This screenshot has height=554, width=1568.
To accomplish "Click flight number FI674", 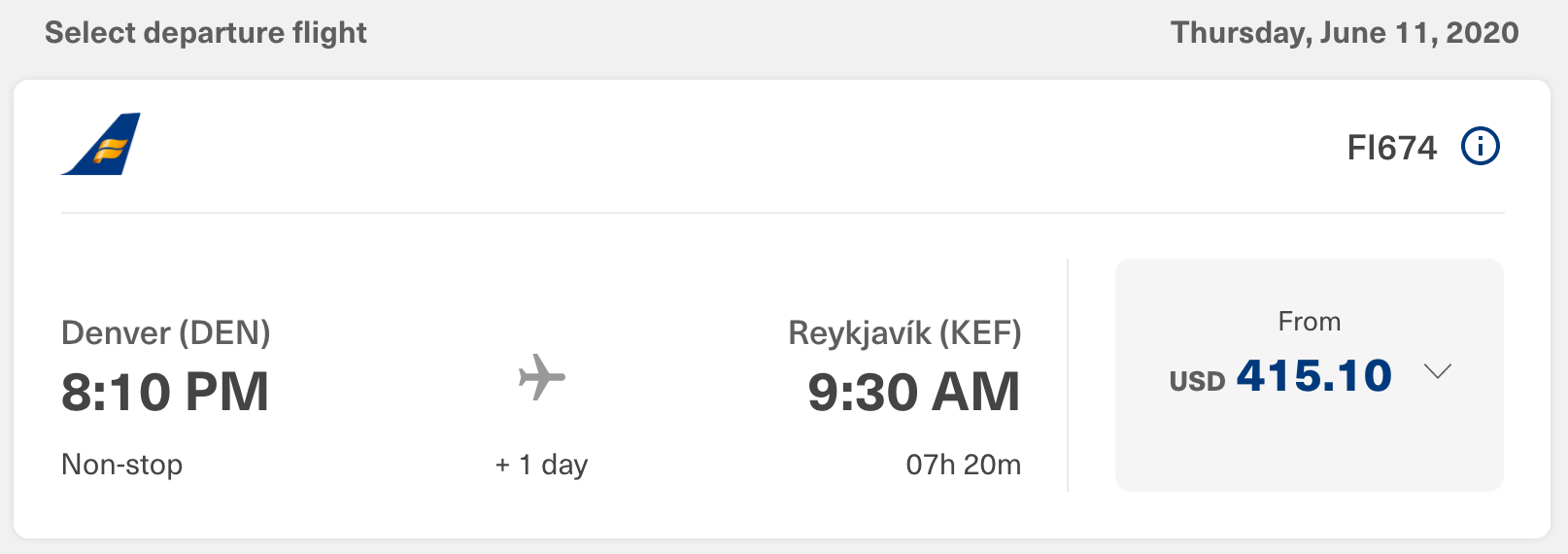I will (x=1391, y=148).
